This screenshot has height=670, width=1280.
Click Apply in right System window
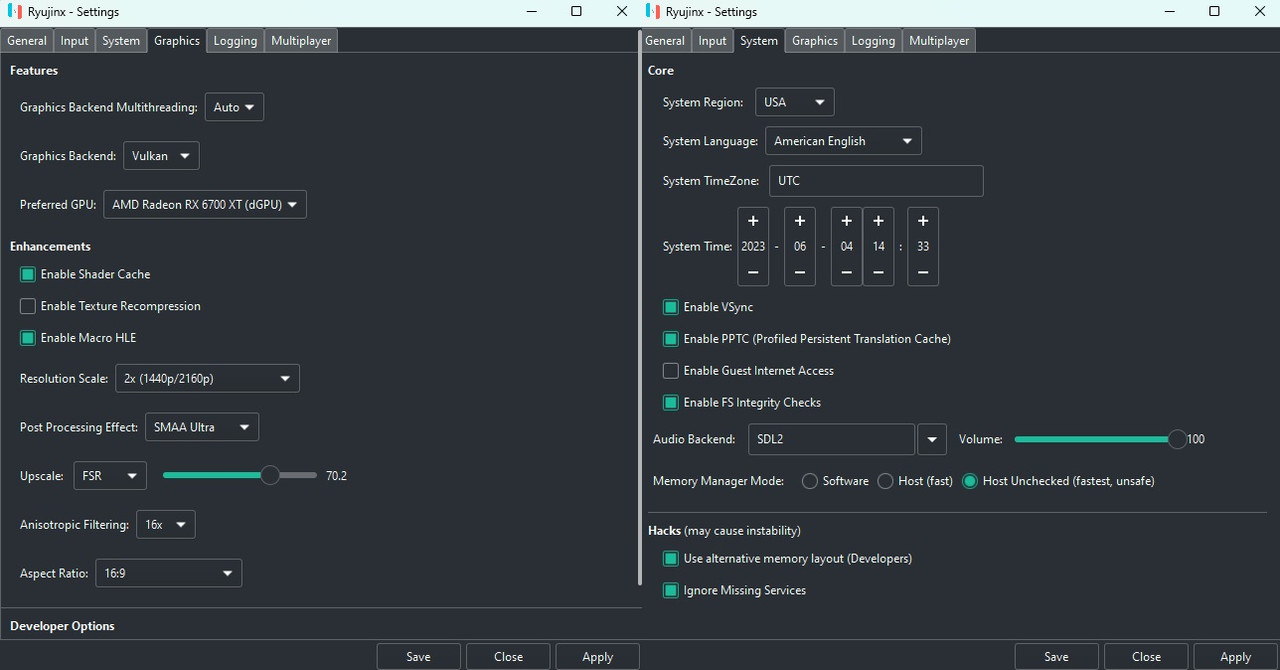(x=1235, y=657)
